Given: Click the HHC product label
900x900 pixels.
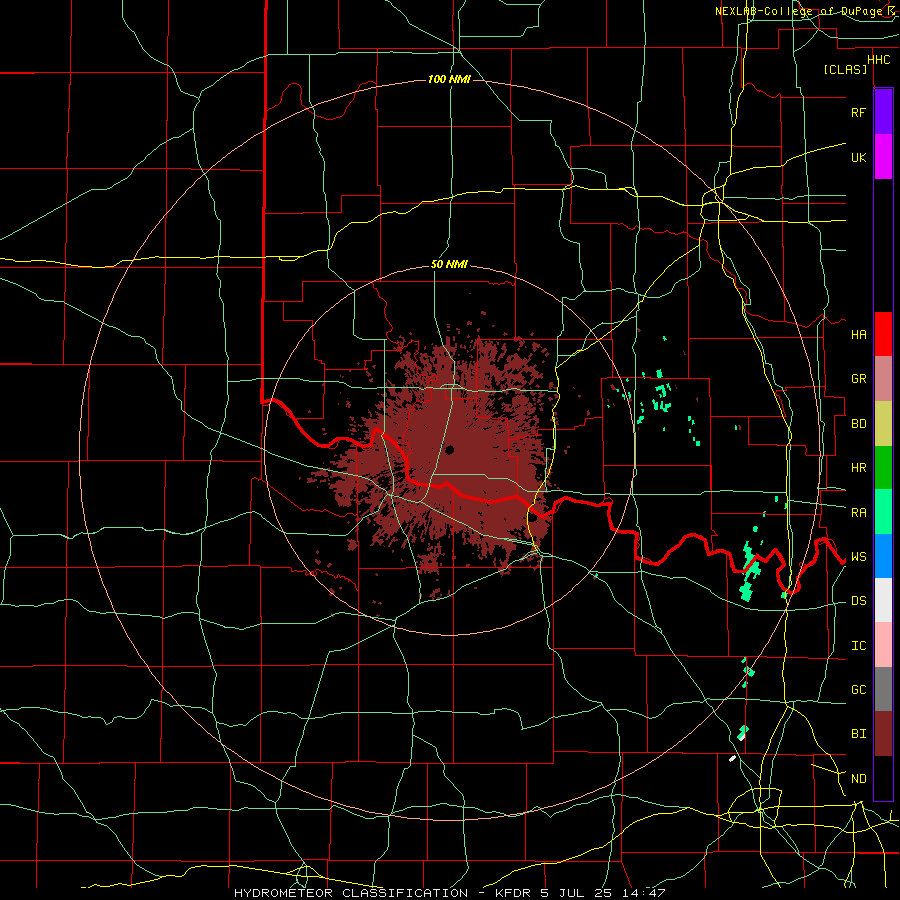Looking at the screenshot, I should (879, 59).
